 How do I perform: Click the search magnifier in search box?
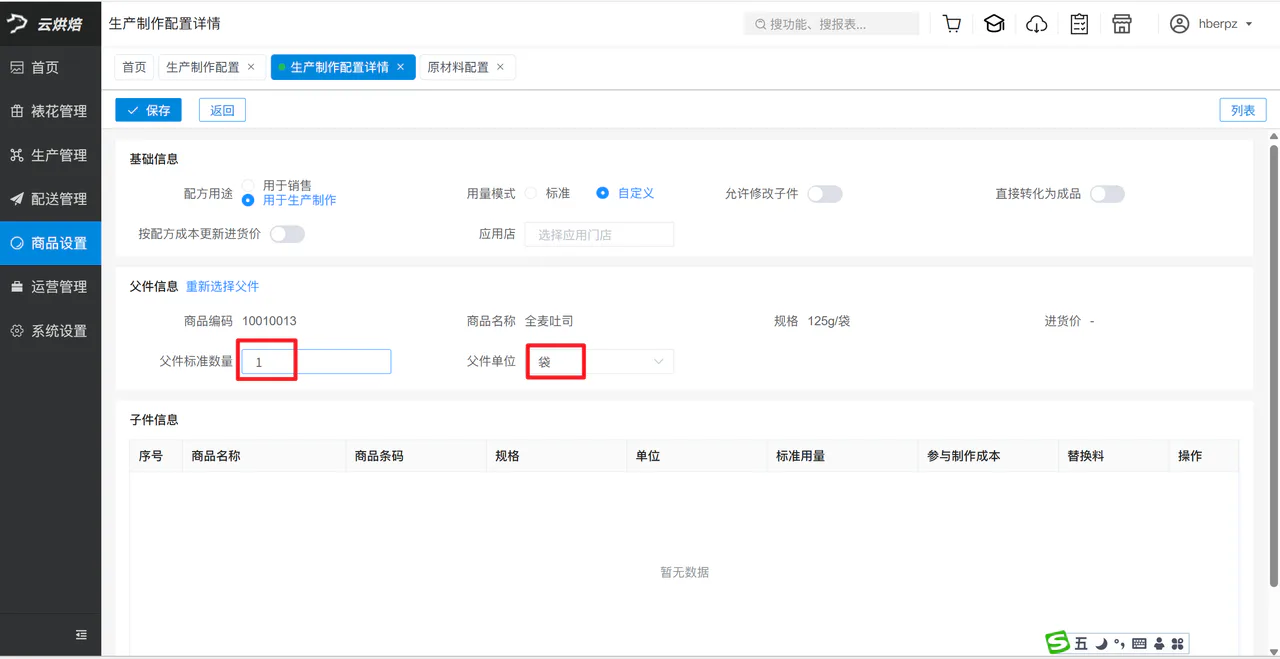[761, 24]
